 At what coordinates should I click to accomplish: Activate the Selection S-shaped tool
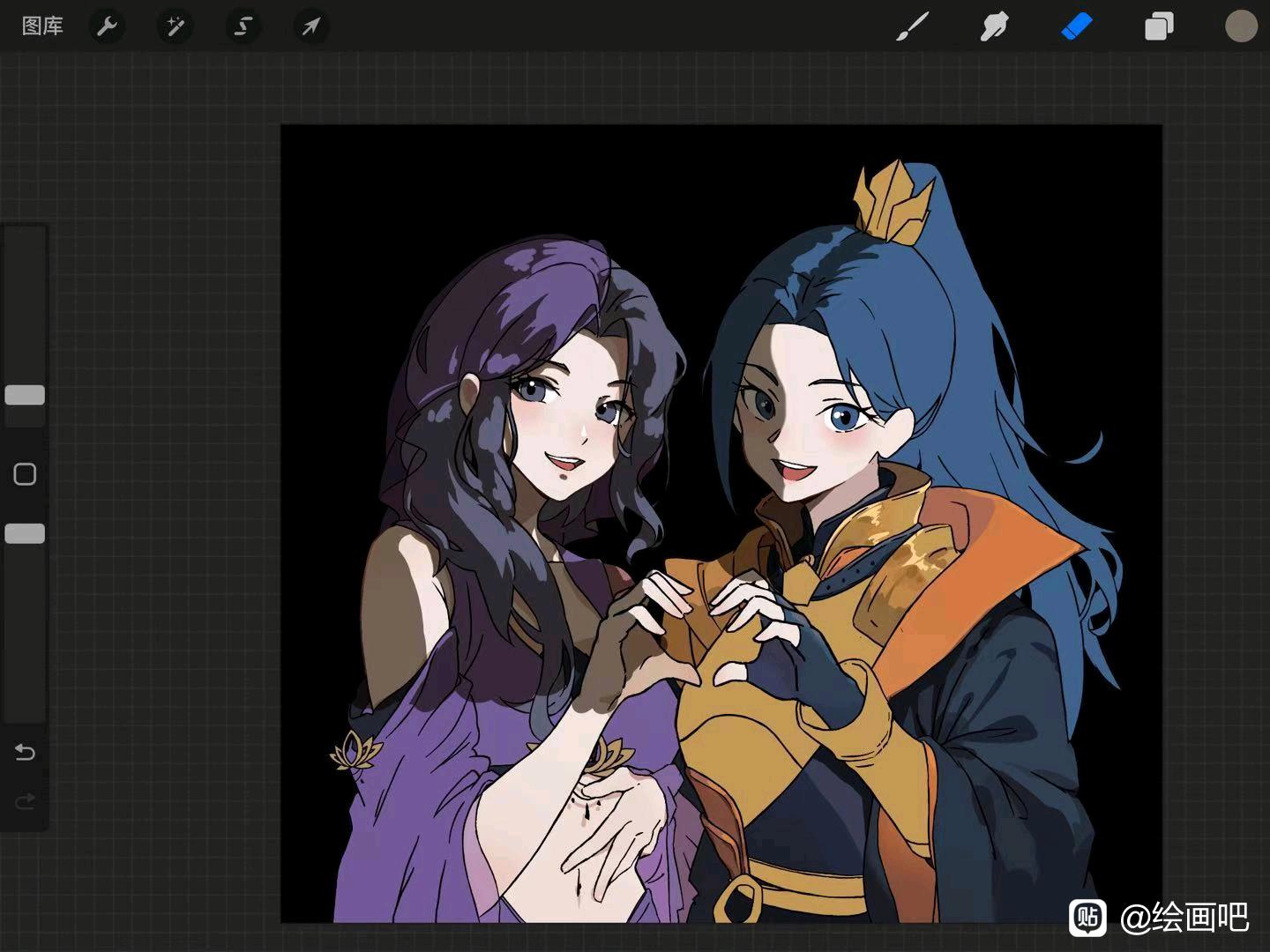[243, 26]
